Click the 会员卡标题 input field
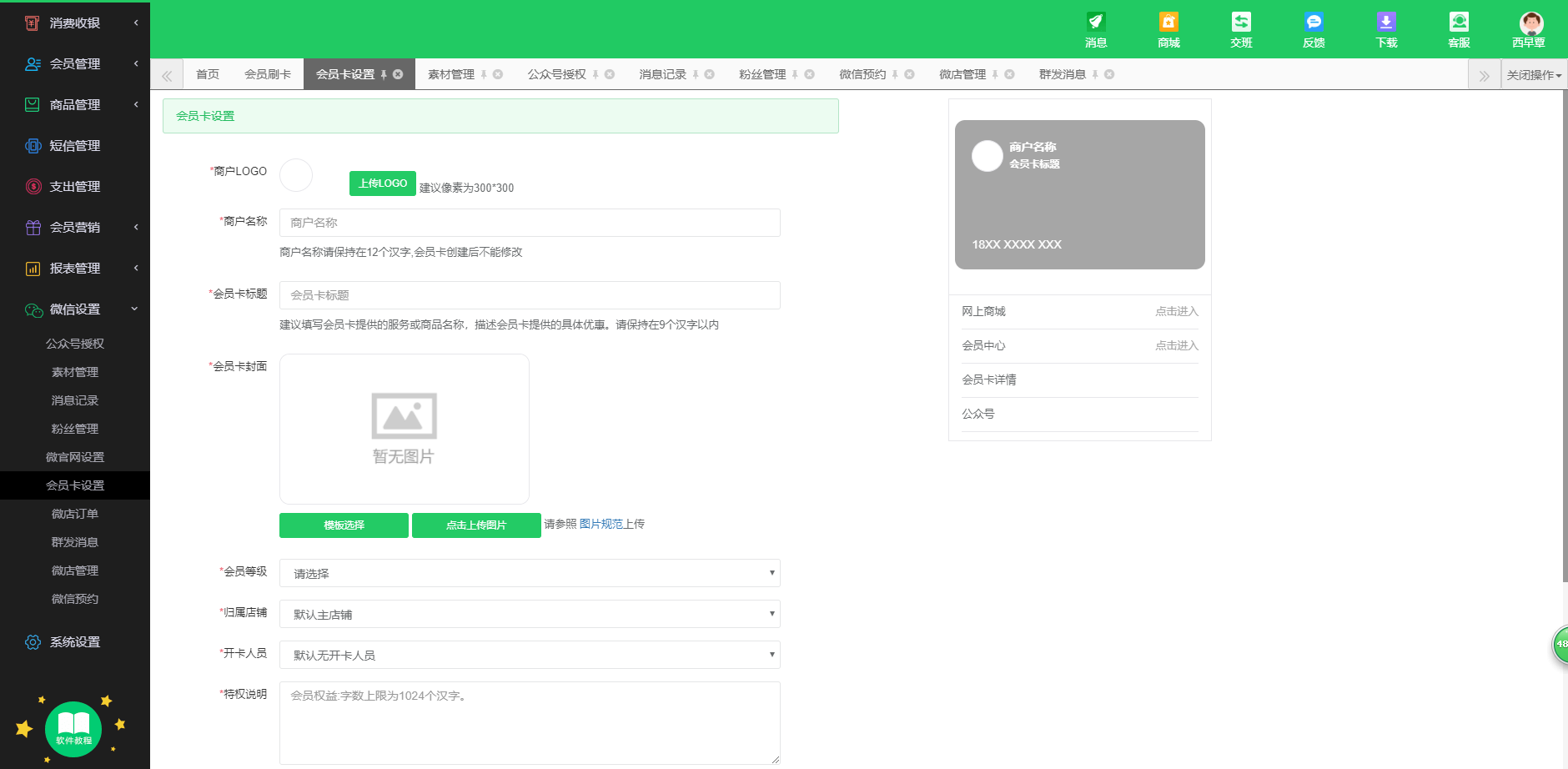 pyautogui.click(x=530, y=295)
